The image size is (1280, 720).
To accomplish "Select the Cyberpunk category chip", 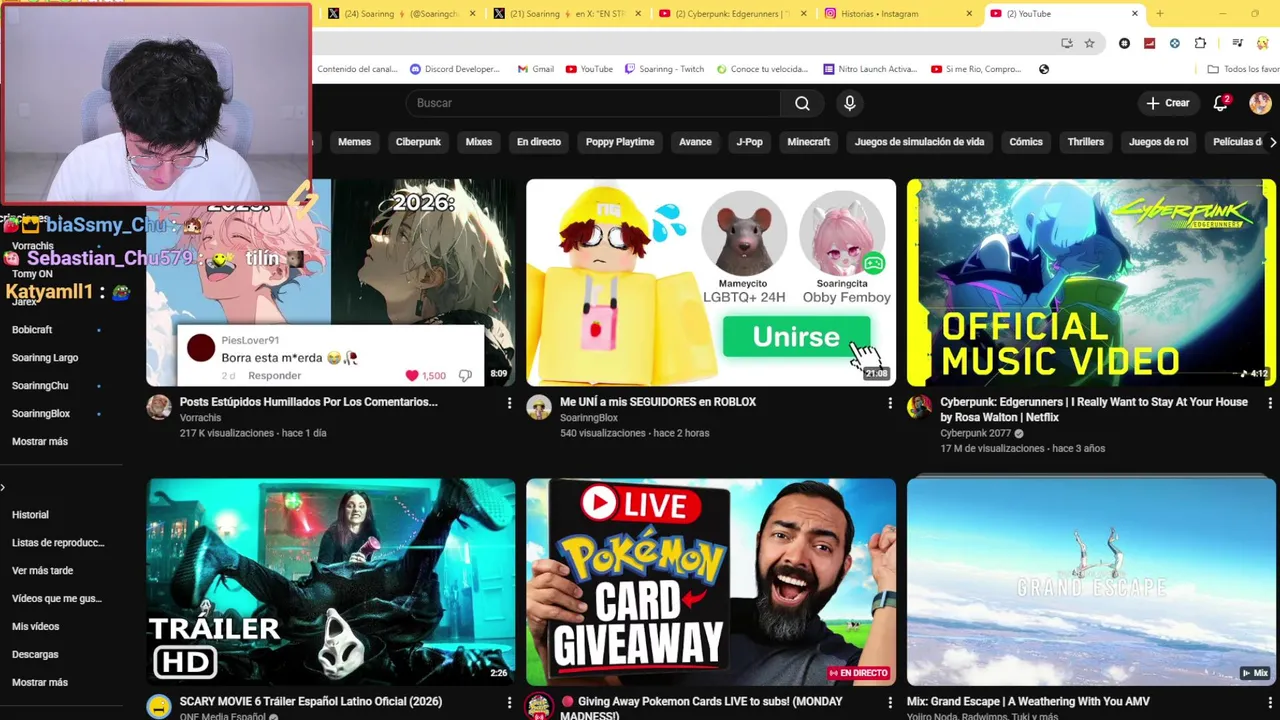I will (x=418, y=142).
